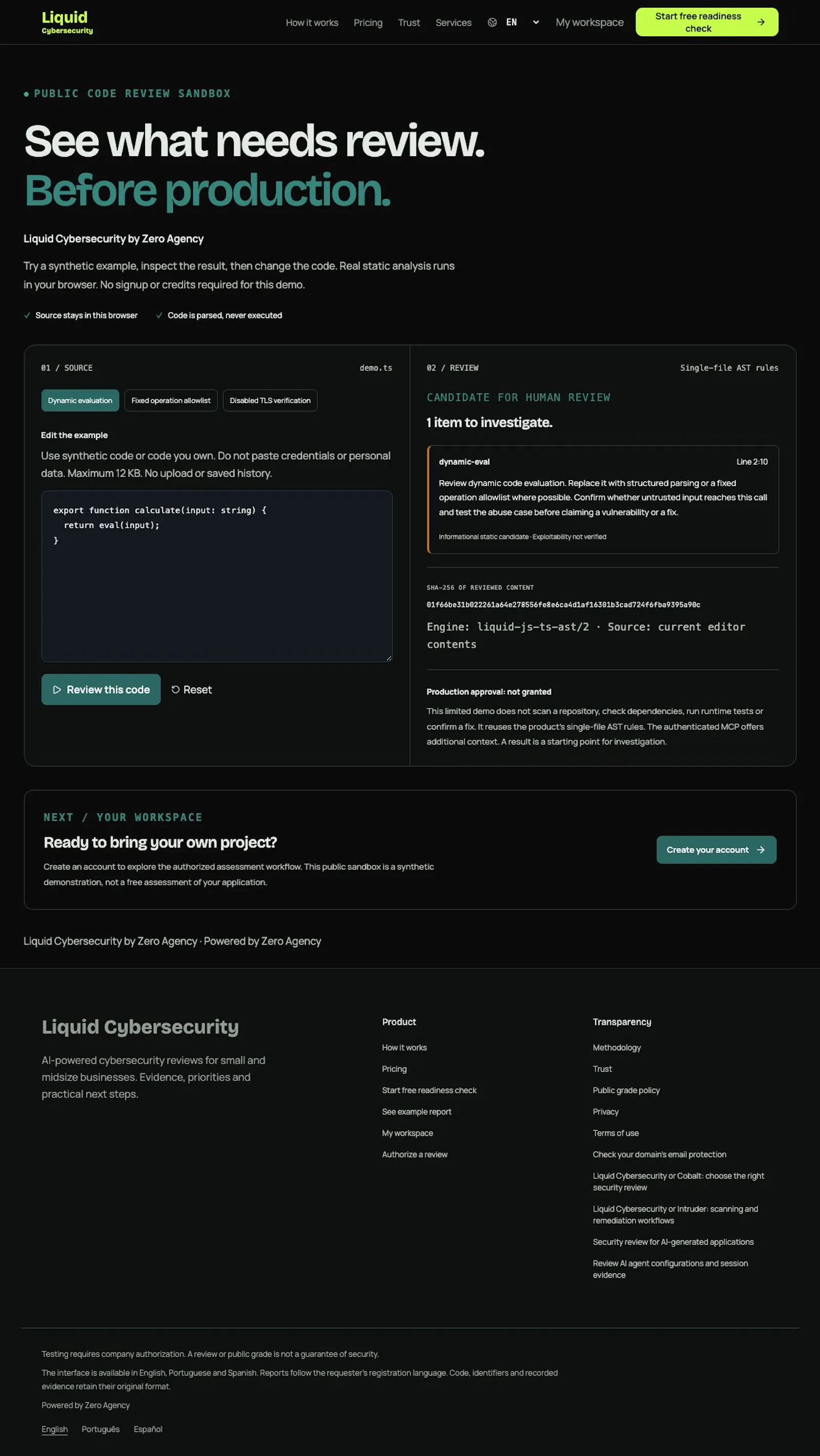
Task: Click the arrow icon on Create your account
Action: [761, 849]
